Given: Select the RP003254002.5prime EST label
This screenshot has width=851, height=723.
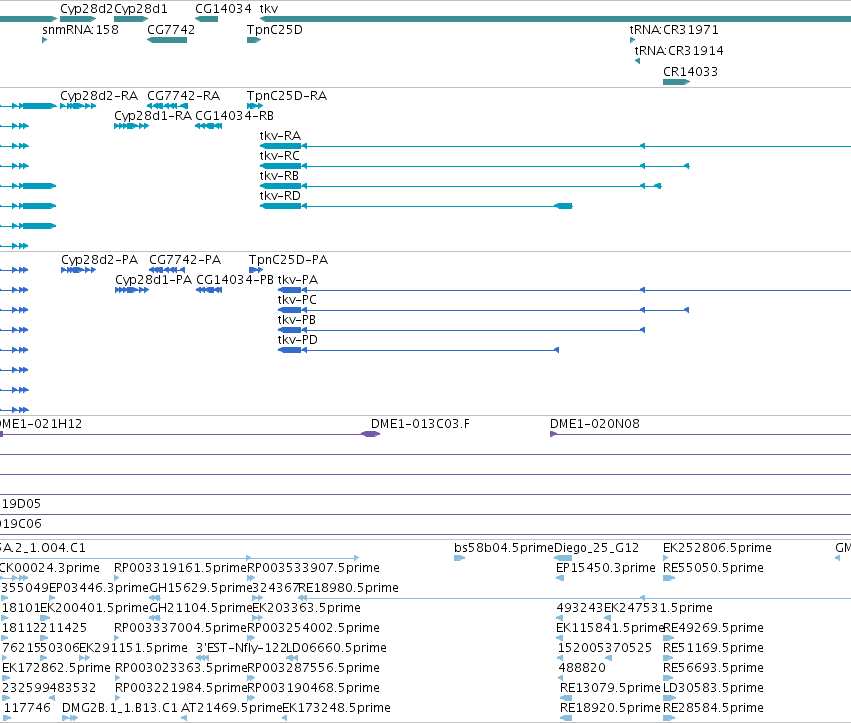Looking at the screenshot, I should click(x=314, y=628).
